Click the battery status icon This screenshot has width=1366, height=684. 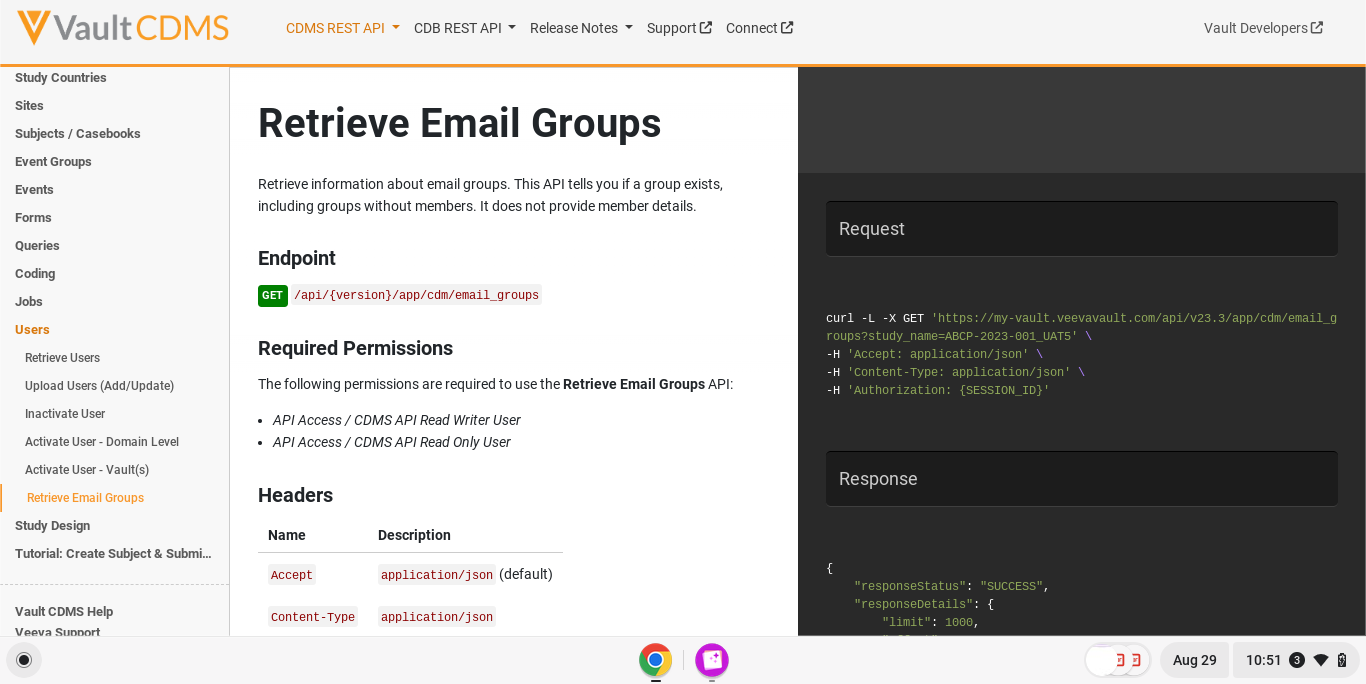(1342, 660)
